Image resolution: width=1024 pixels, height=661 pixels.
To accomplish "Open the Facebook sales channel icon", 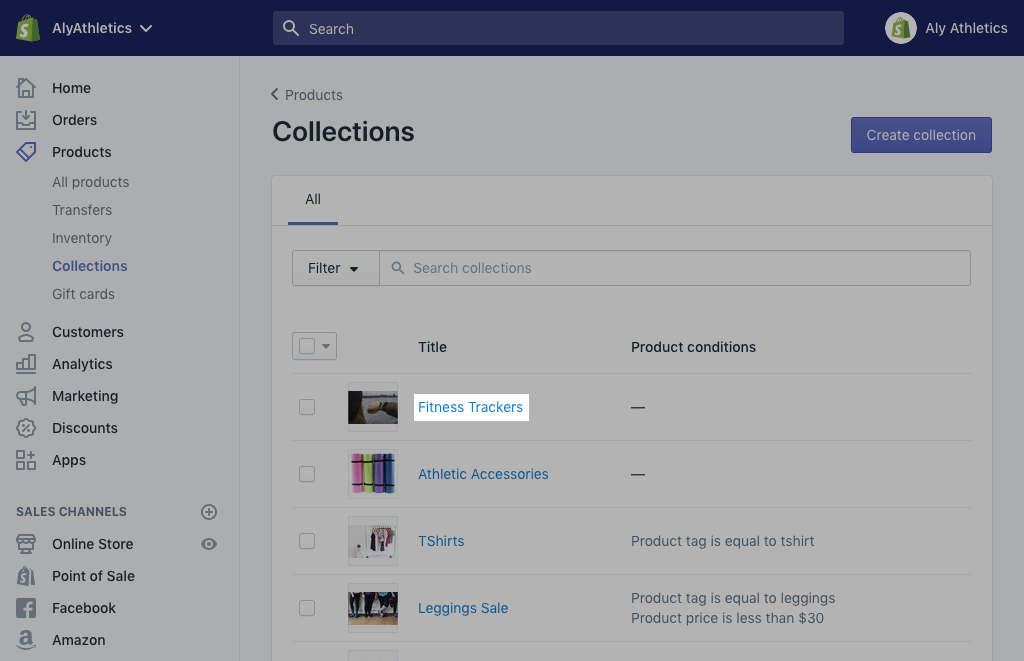I will [x=28, y=608].
